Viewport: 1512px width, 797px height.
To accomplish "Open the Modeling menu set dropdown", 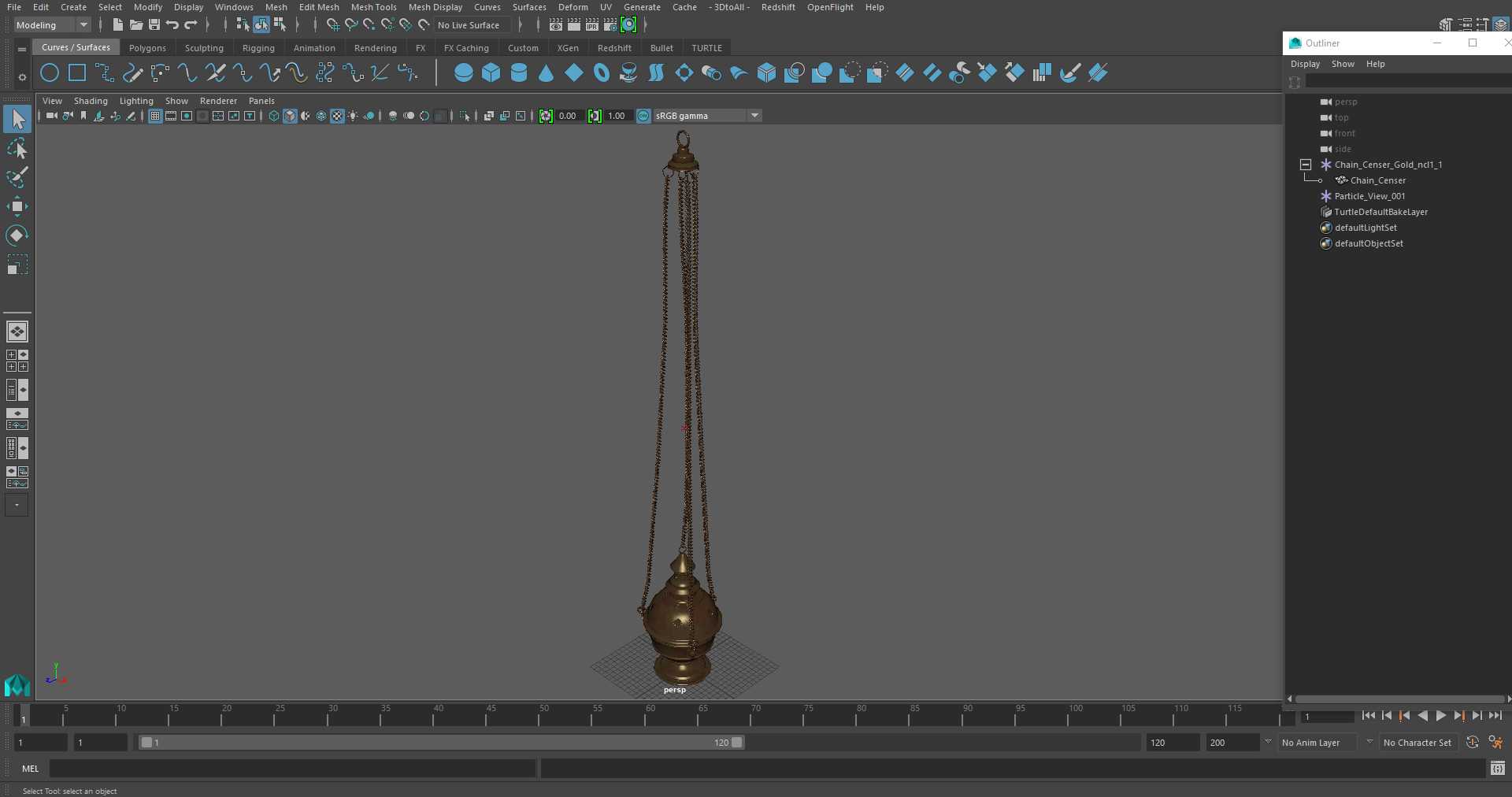I will pos(52,25).
